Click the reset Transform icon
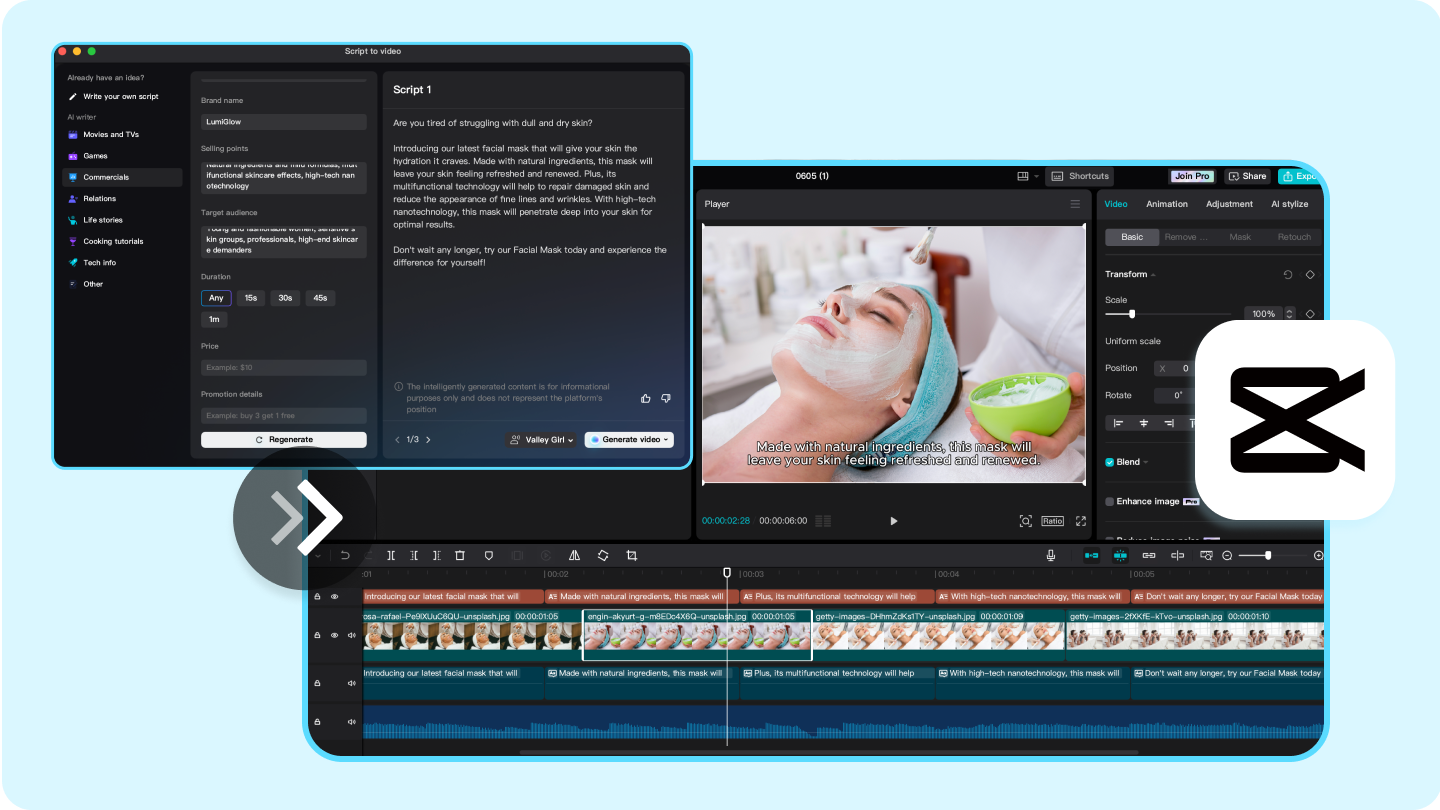The width and height of the screenshot is (1440, 810). pyautogui.click(x=1288, y=274)
